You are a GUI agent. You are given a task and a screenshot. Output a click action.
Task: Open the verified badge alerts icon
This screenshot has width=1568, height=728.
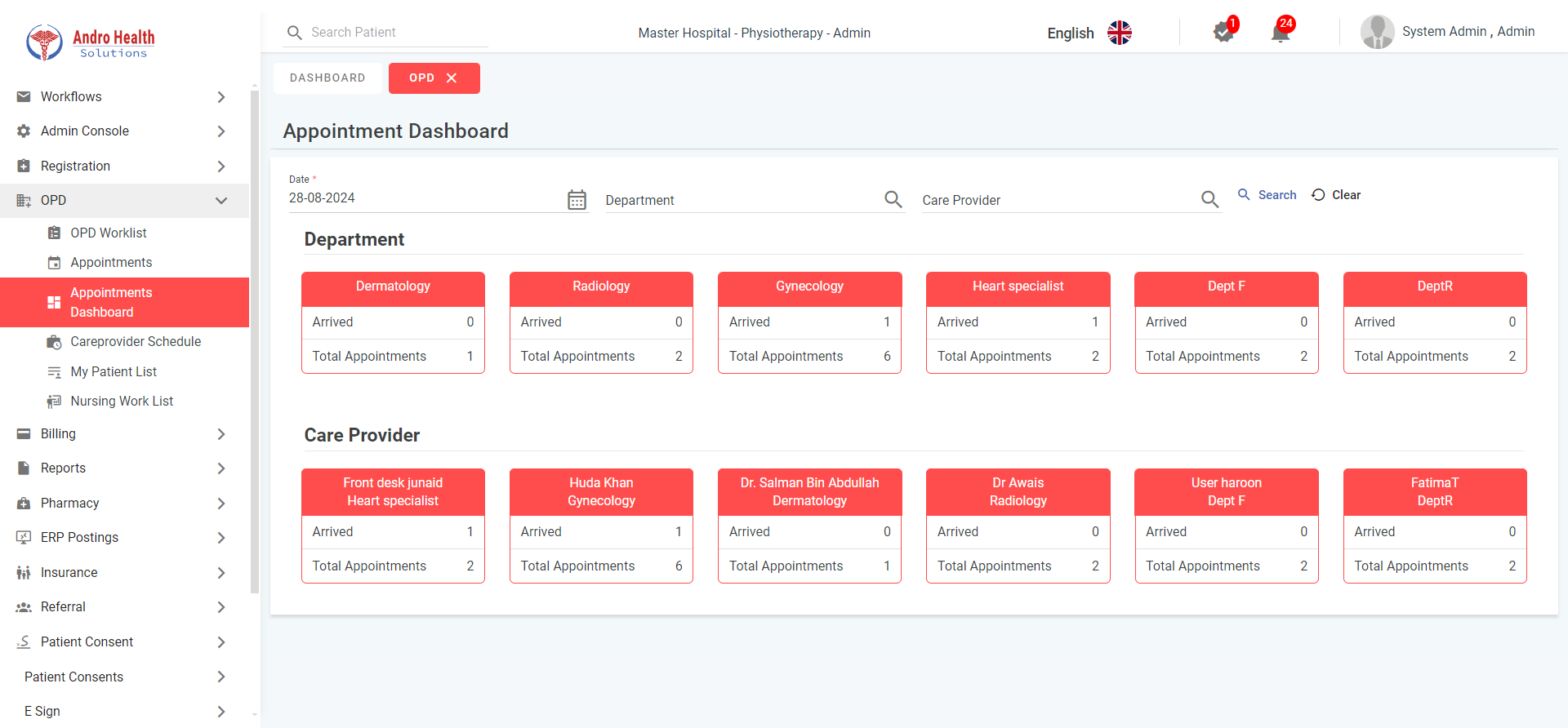[1223, 33]
